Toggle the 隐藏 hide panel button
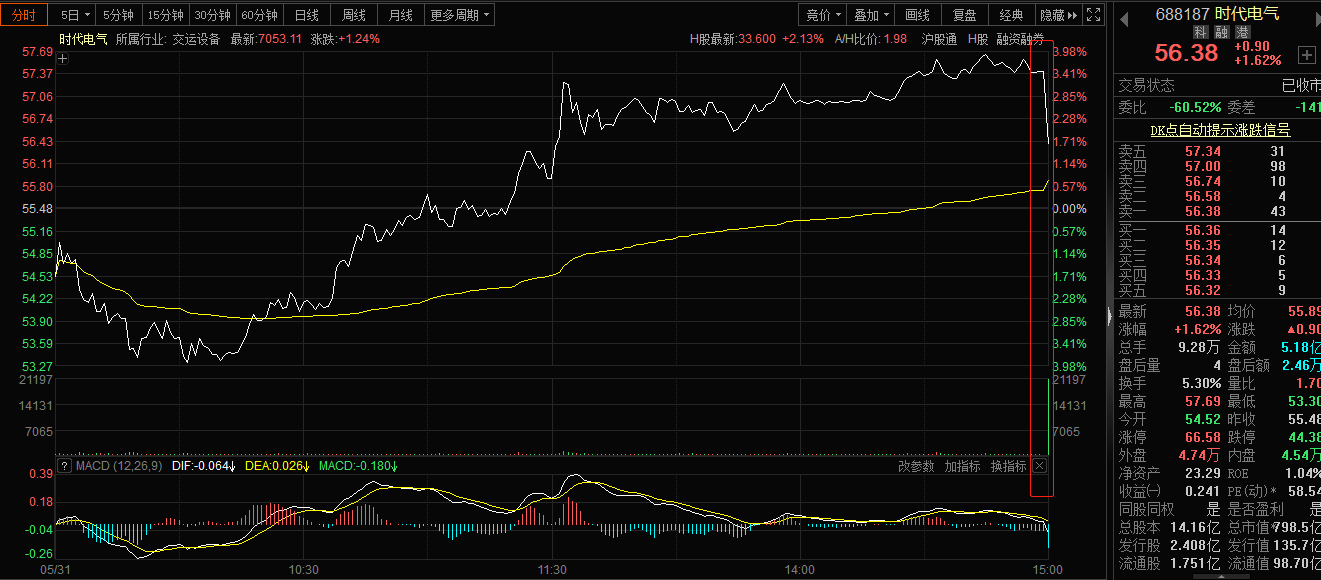Screen dimensions: 1321x580 (x=1058, y=15)
